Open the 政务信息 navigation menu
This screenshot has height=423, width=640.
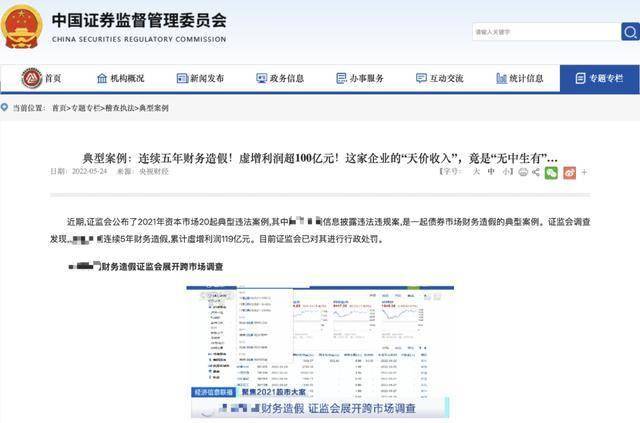coord(280,78)
